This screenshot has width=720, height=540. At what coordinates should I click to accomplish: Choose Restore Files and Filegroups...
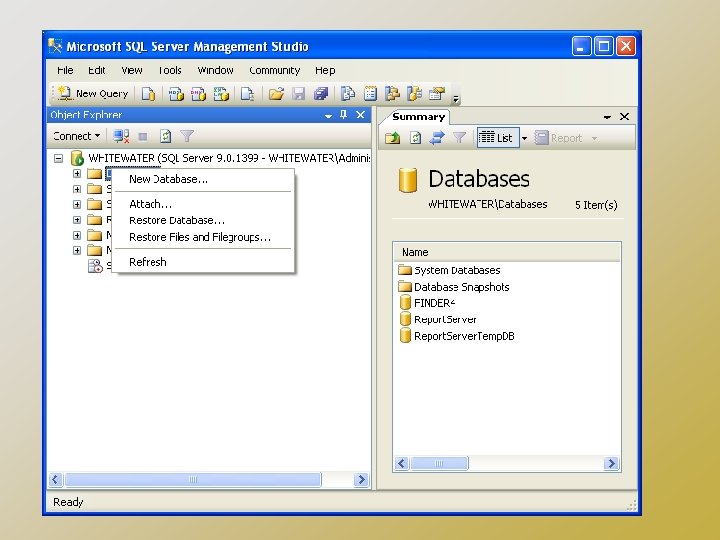pos(202,237)
